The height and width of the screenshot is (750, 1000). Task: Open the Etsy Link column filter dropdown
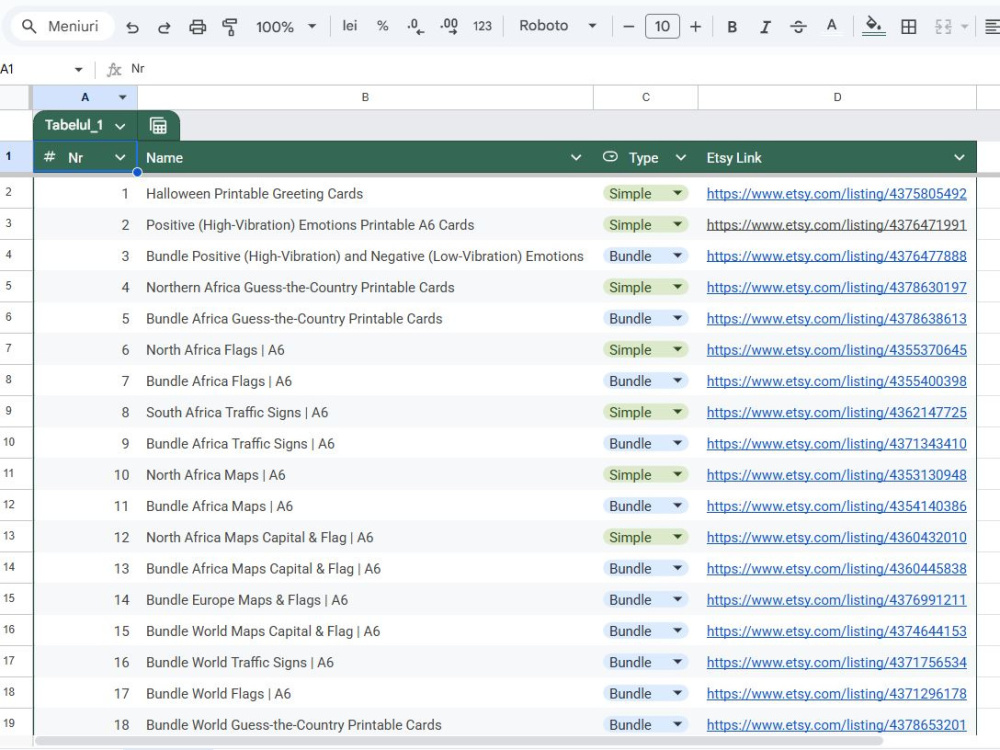pos(959,158)
